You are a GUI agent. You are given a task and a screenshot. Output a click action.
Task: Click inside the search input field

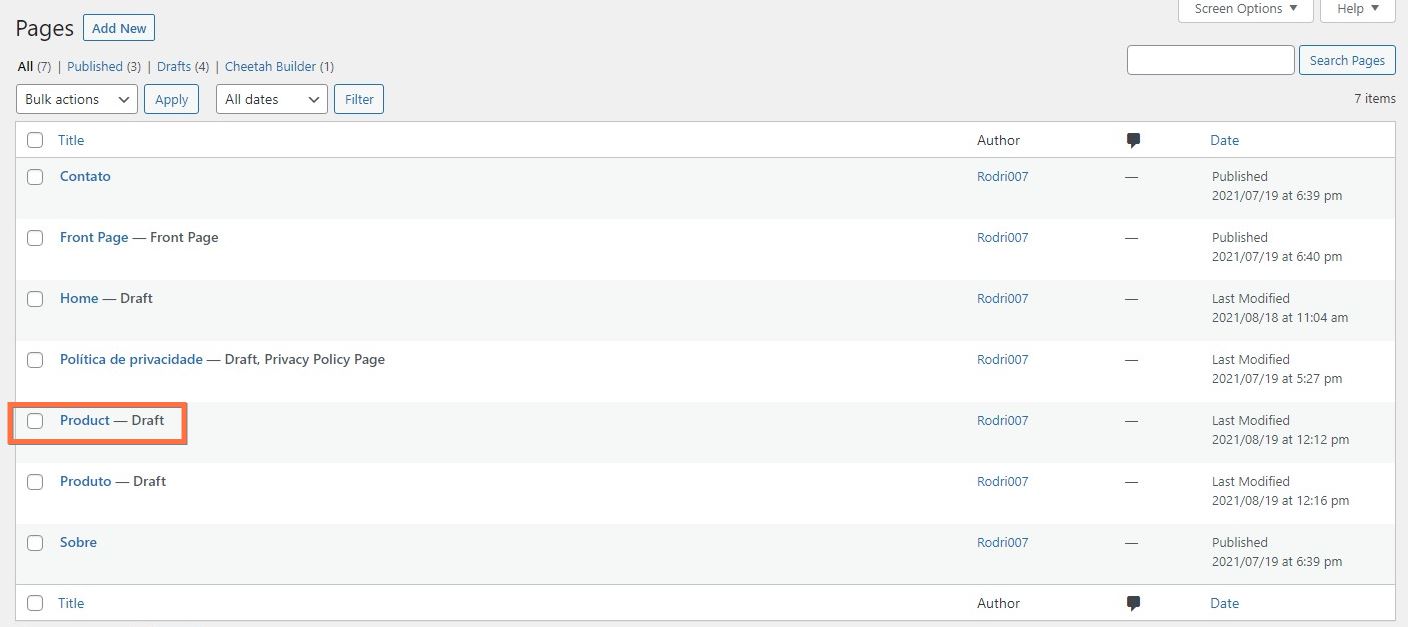(1210, 60)
